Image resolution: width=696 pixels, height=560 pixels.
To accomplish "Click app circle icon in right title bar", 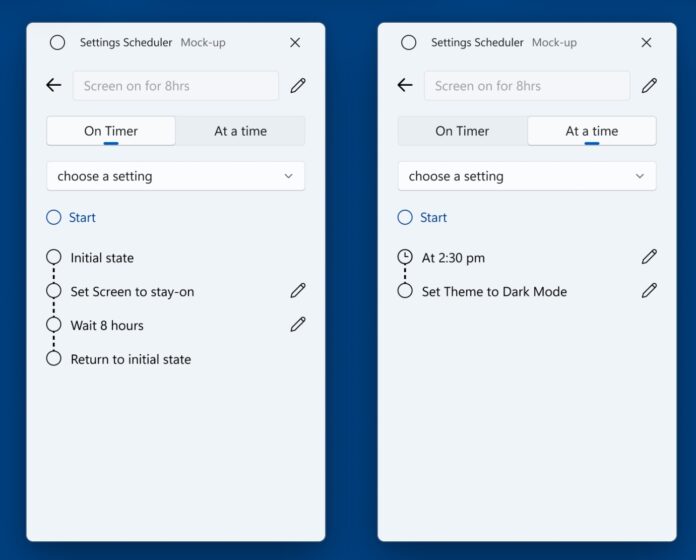I will click(408, 43).
